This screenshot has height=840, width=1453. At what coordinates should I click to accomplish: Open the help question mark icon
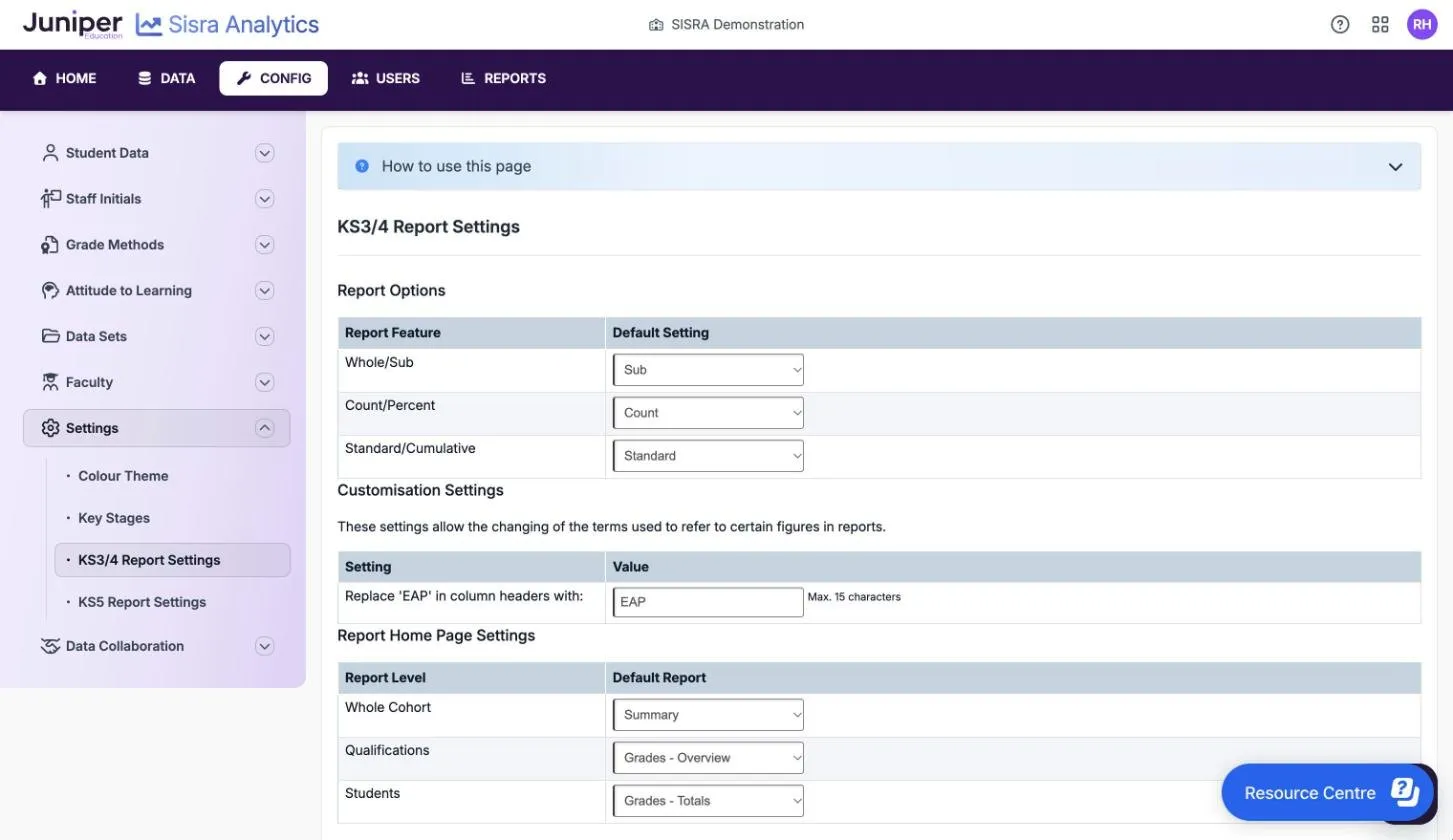point(1340,25)
